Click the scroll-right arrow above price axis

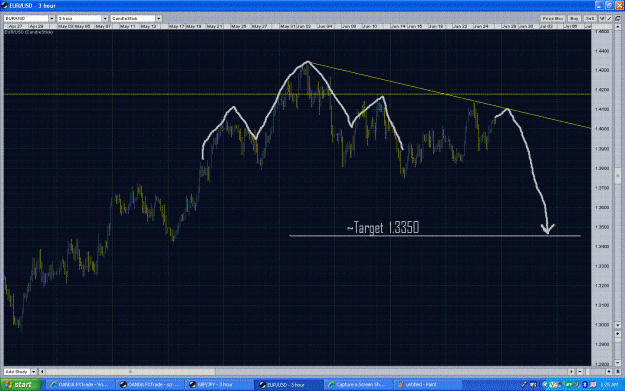(618, 26)
